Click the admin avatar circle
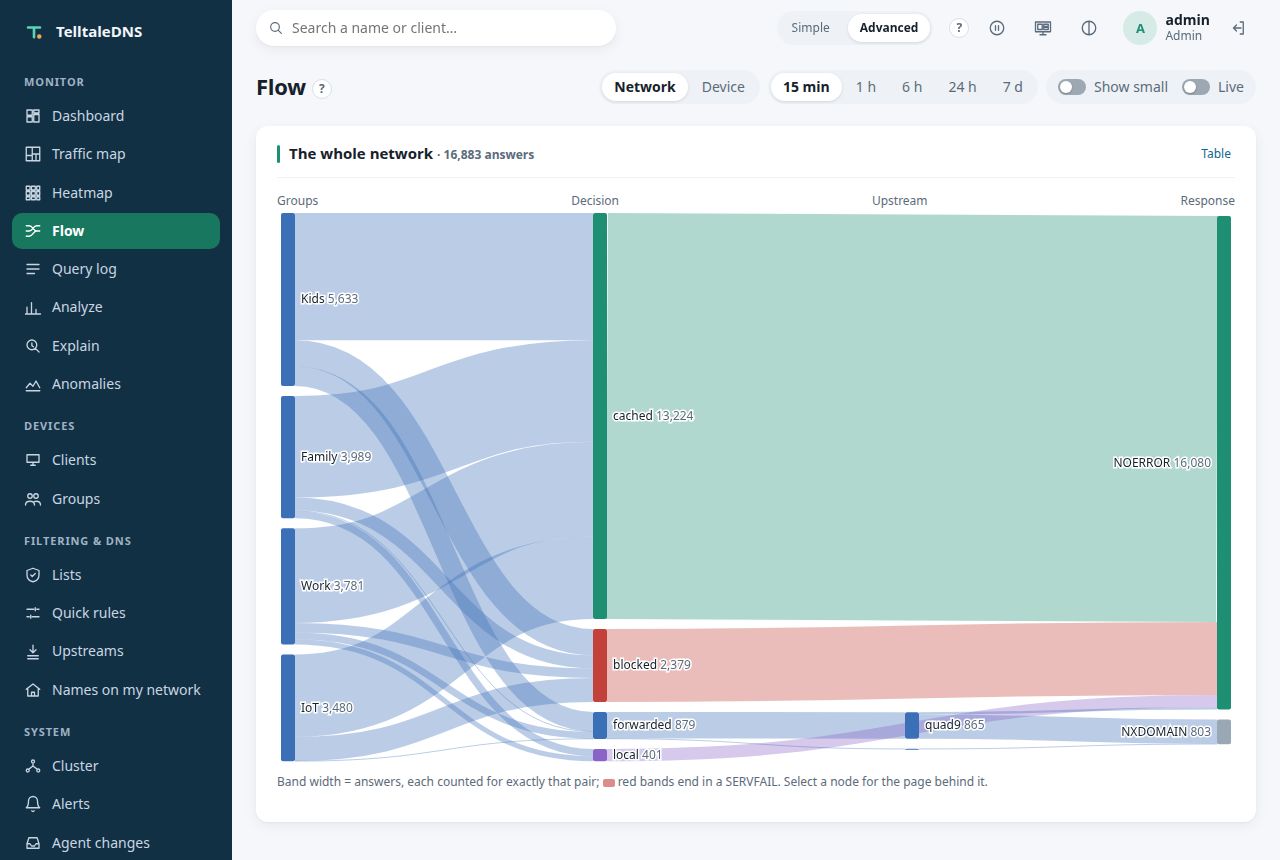Screen dimensions: 1280x860 pos(1140,28)
